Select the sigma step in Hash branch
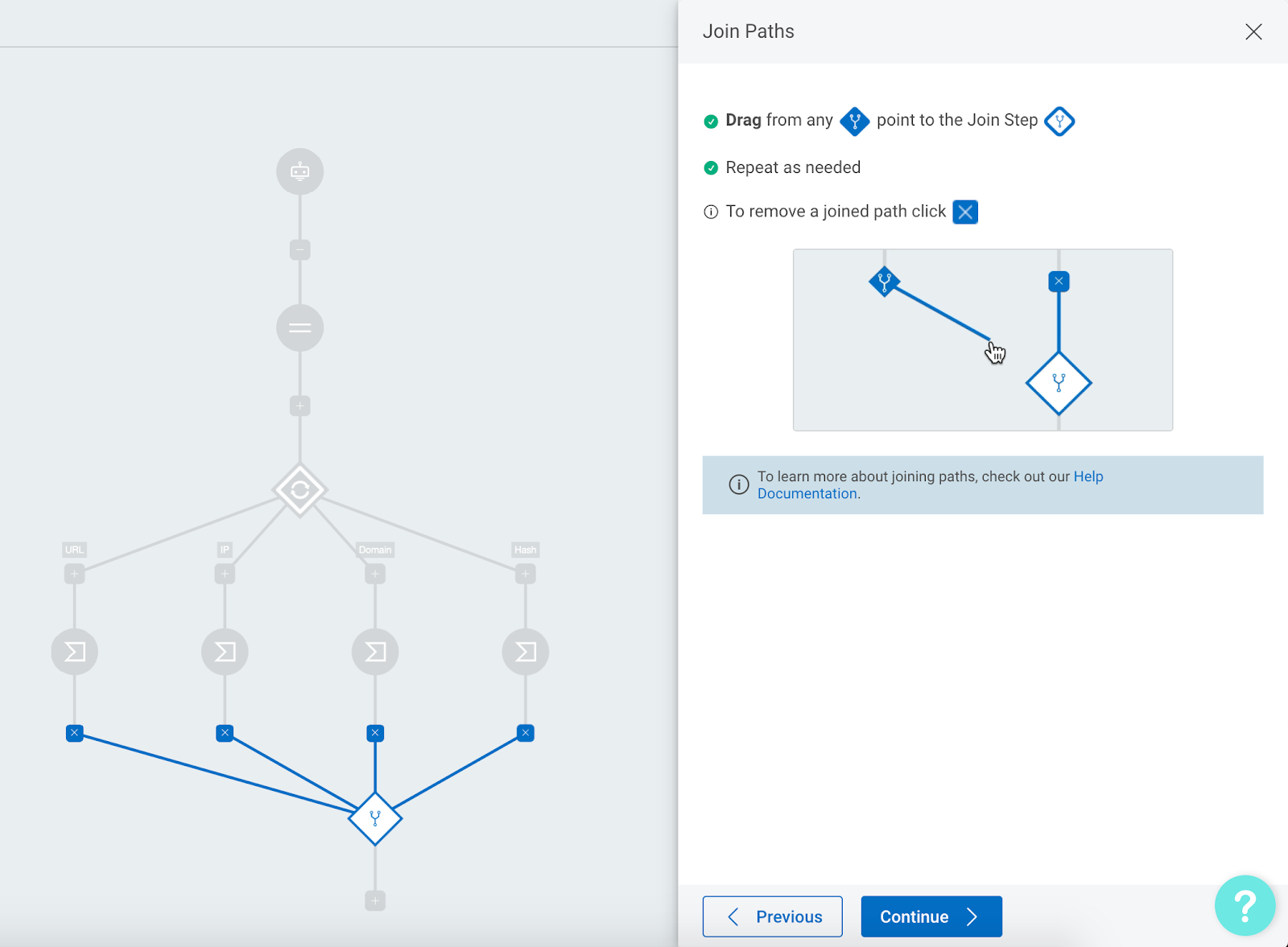The image size is (1288, 947). point(526,652)
